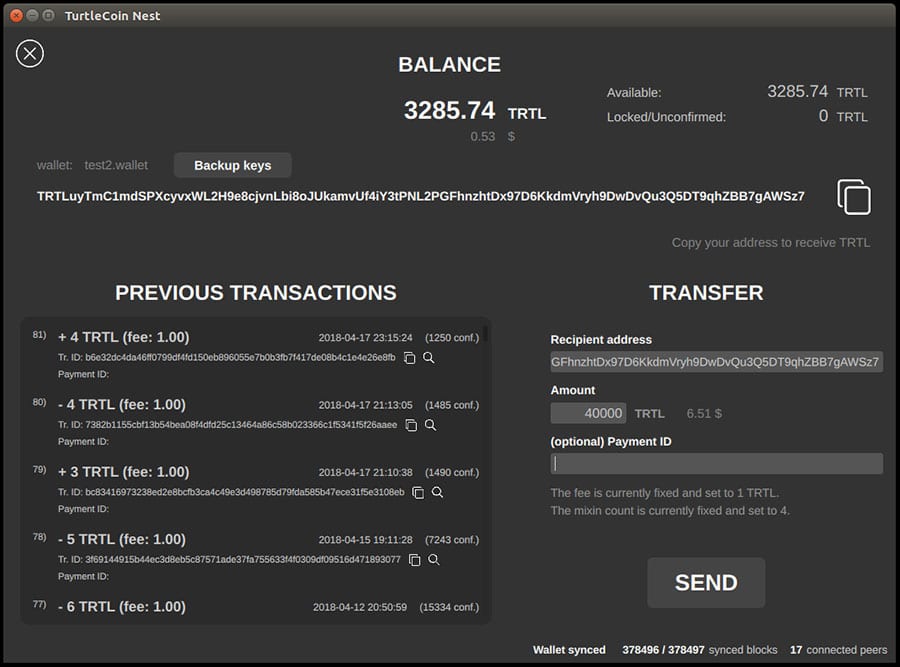Click the circled X close-wallet icon

click(x=30, y=53)
